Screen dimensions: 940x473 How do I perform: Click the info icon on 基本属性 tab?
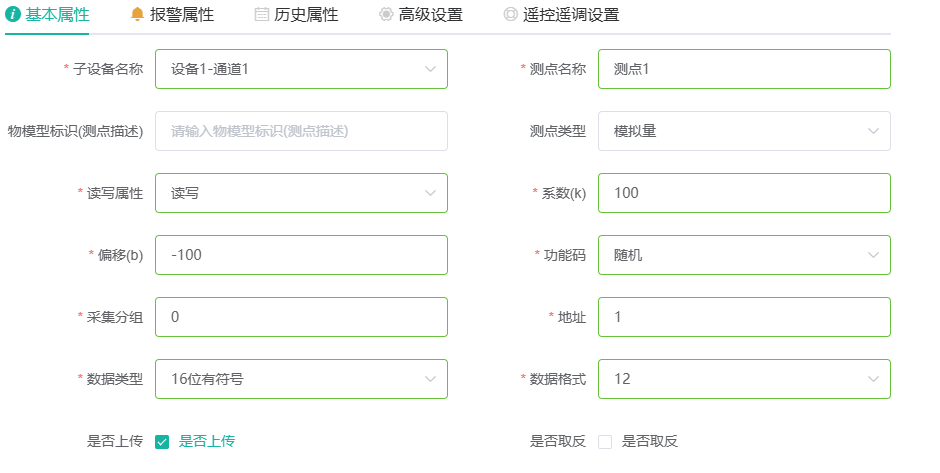point(13,14)
